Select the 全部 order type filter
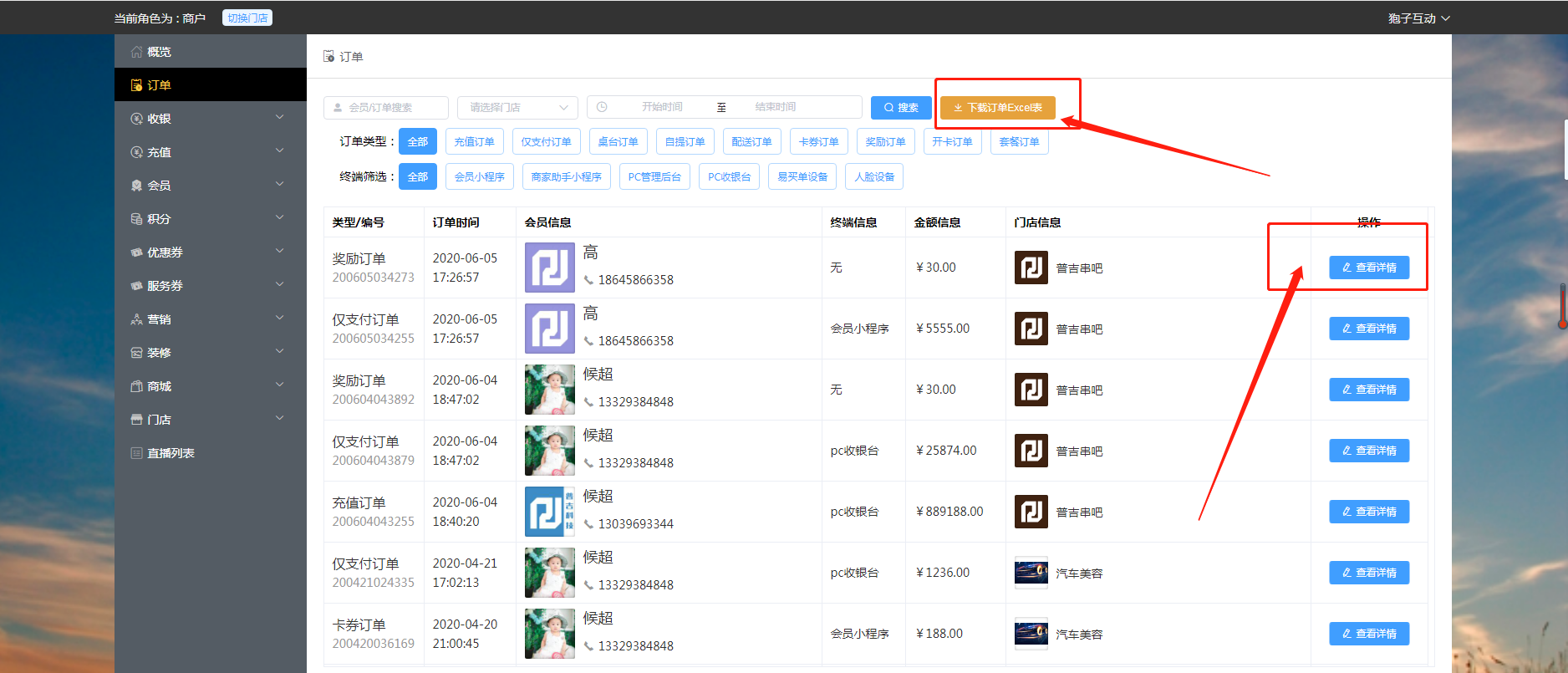 coord(418,142)
